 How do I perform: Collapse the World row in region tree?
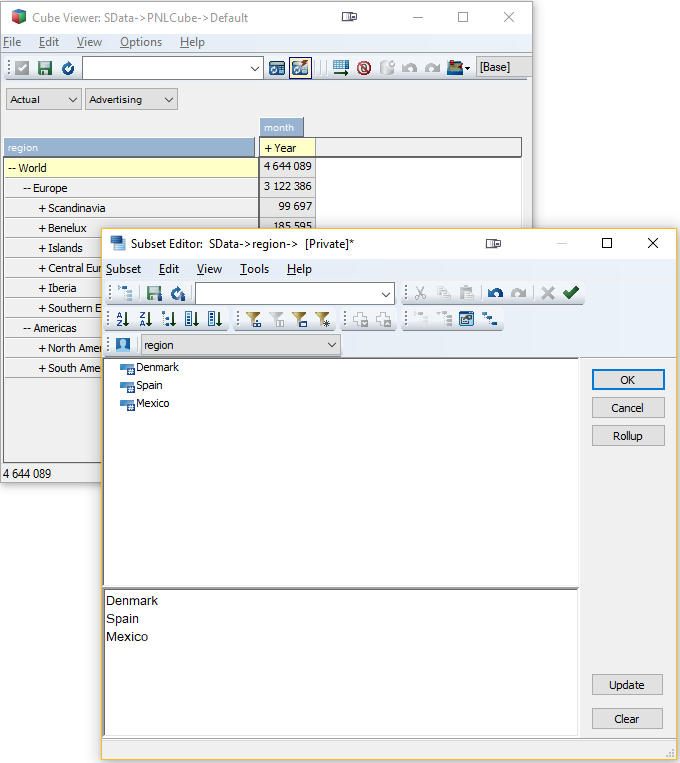pos(12,168)
